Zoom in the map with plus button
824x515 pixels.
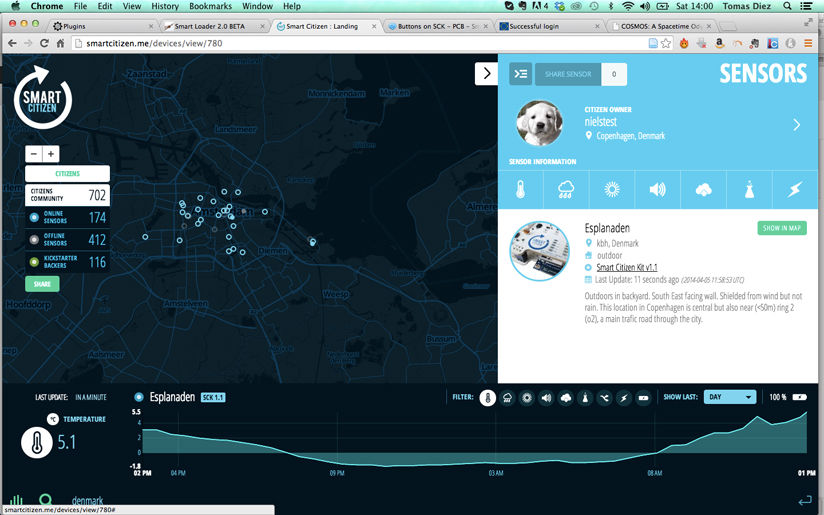[51, 154]
